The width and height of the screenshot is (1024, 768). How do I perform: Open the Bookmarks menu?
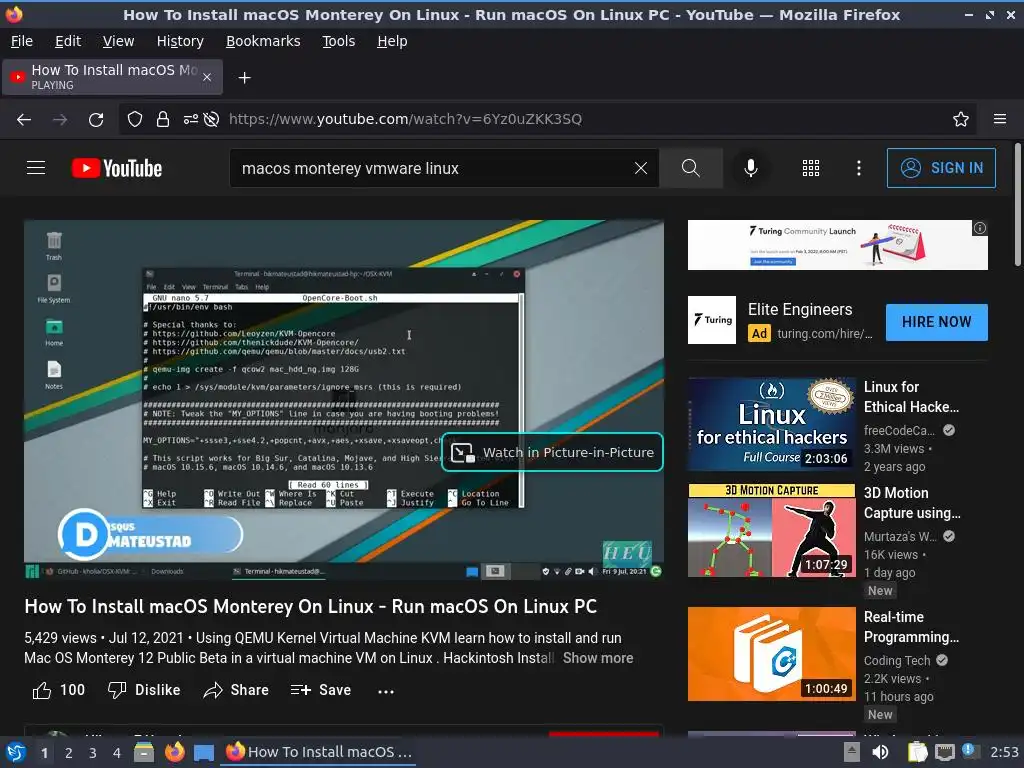pyautogui.click(x=263, y=41)
